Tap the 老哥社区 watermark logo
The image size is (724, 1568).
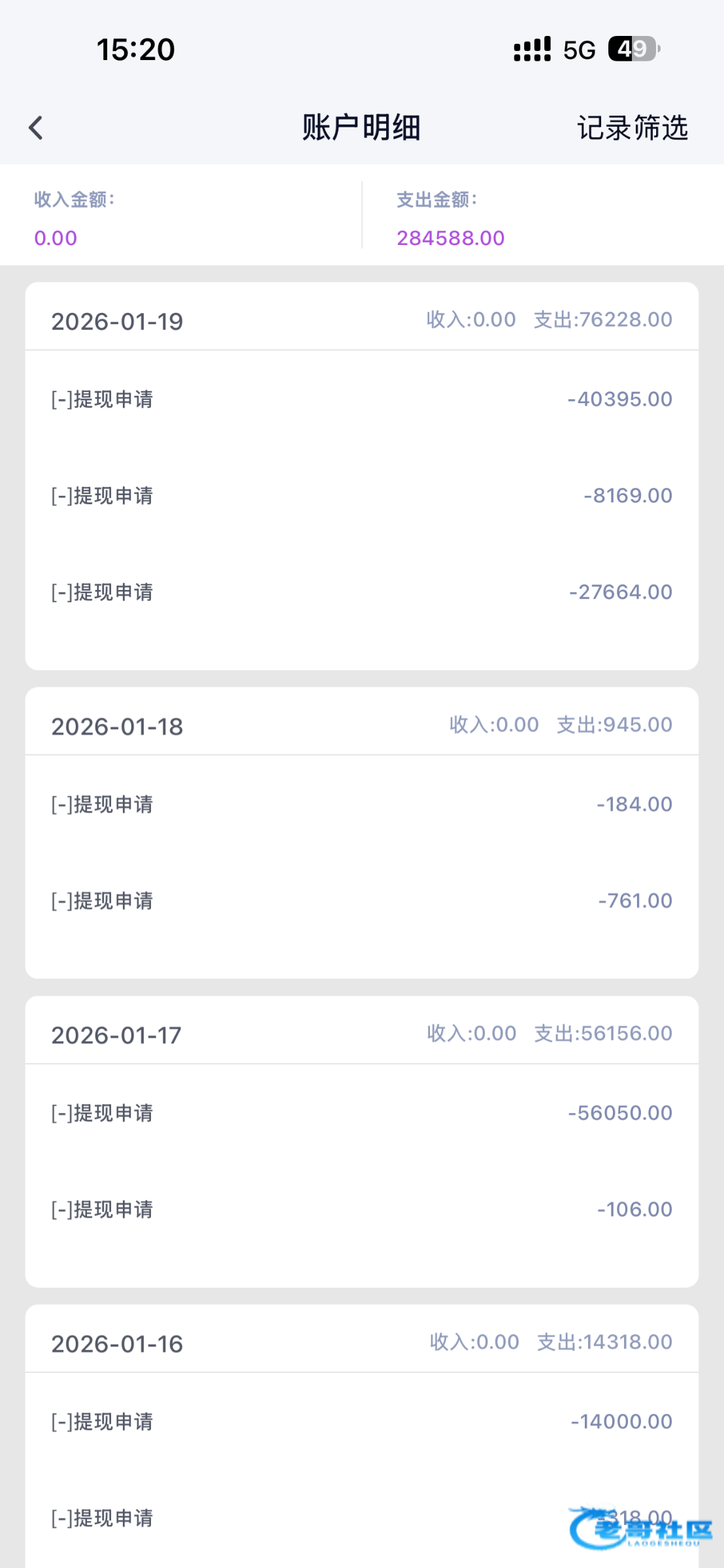coord(640,1529)
